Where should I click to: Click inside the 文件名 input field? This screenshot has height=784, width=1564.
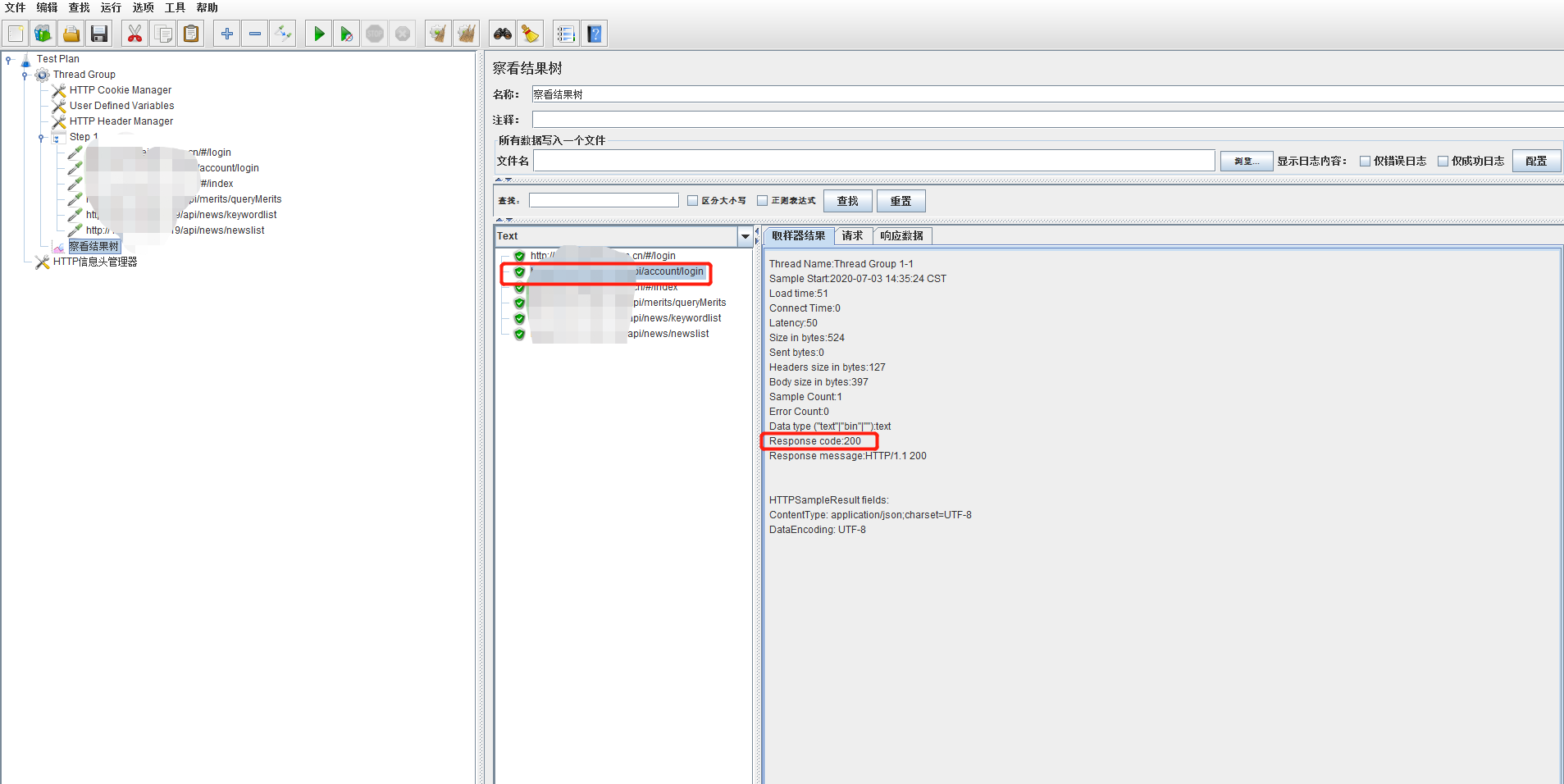[869, 161]
